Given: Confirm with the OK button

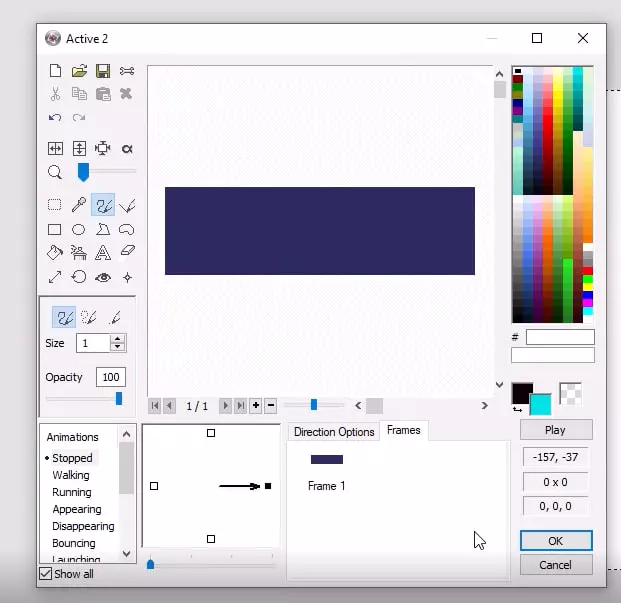Looking at the screenshot, I should 556,541.
